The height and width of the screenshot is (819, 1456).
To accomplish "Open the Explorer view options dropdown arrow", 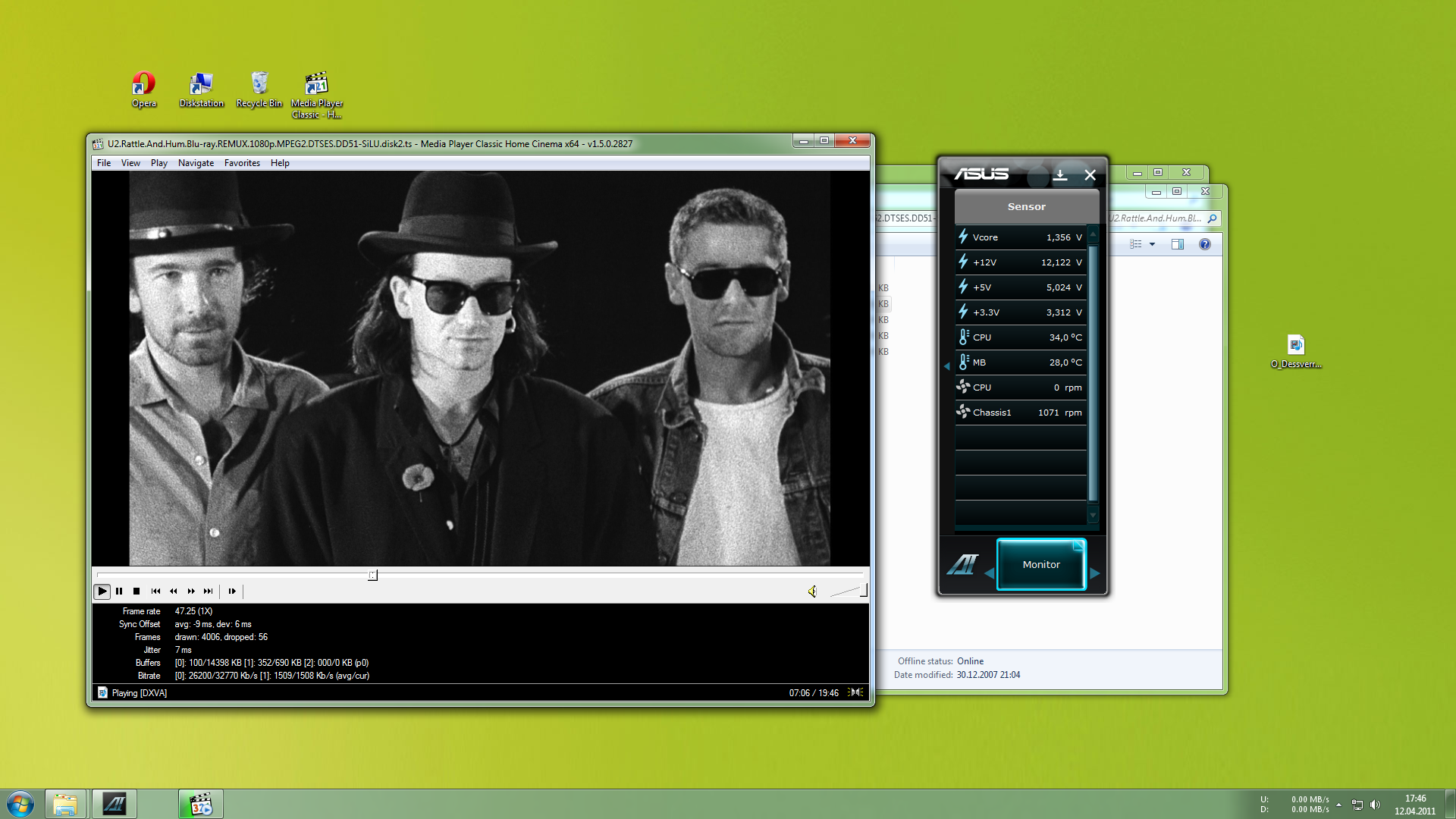I will (1152, 244).
